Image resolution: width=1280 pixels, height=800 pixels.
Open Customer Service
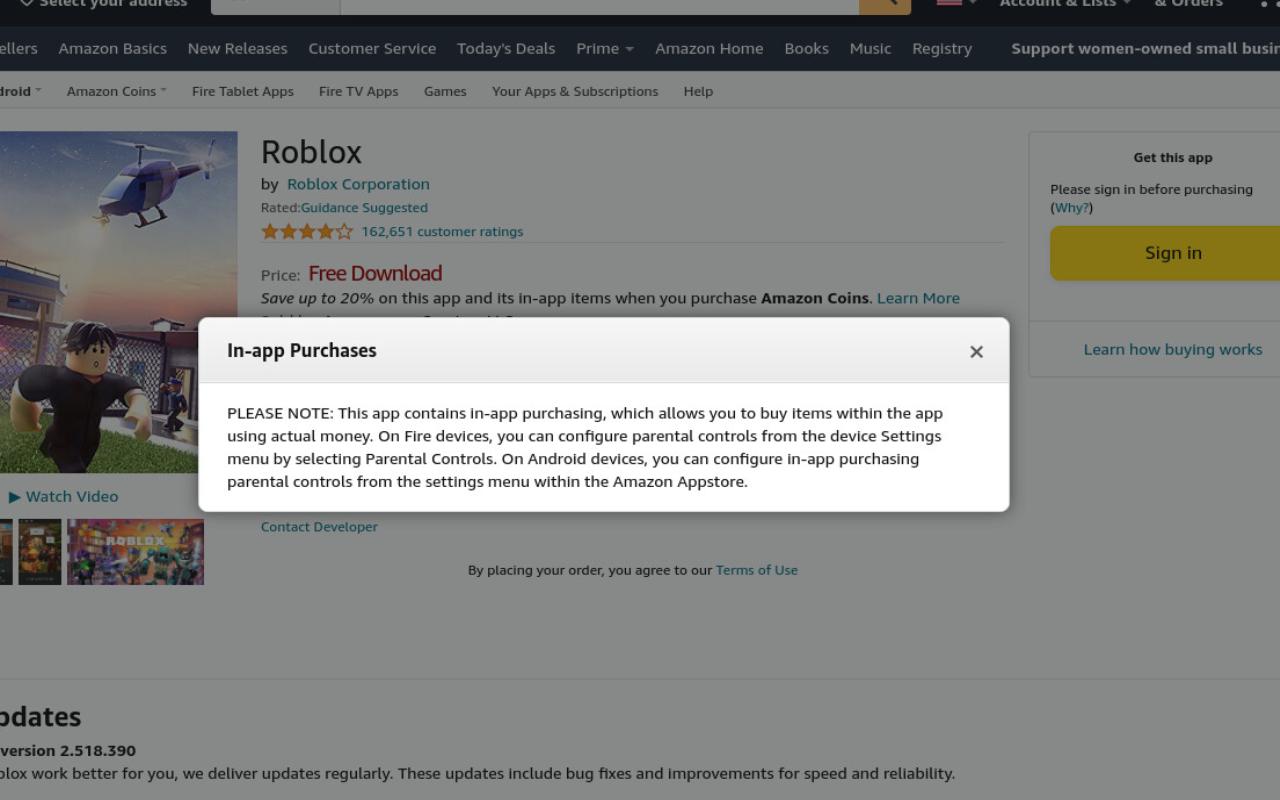click(372, 48)
